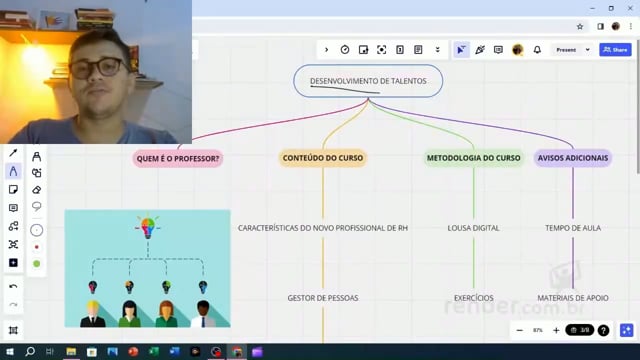Redo the last action
Image resolution: width=640 pixels, height=360 pixels.
pos(13,304)
